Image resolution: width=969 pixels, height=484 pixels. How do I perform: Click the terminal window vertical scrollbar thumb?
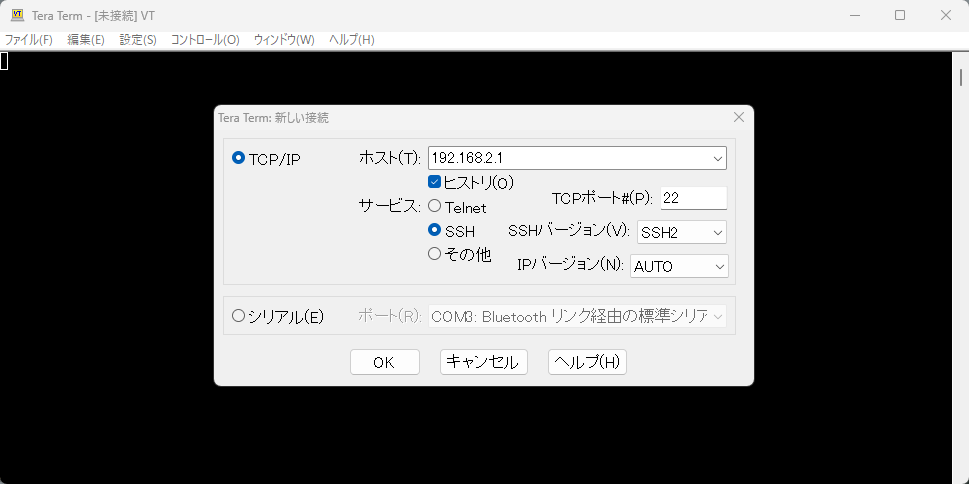pos(961,78)
